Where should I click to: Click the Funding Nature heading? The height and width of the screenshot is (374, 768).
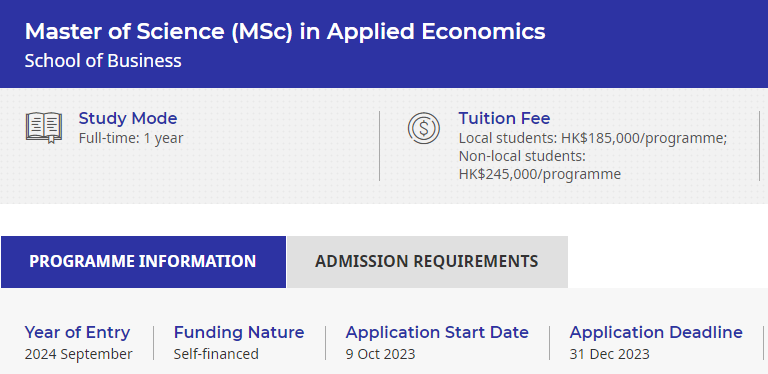tap(239, 332)
